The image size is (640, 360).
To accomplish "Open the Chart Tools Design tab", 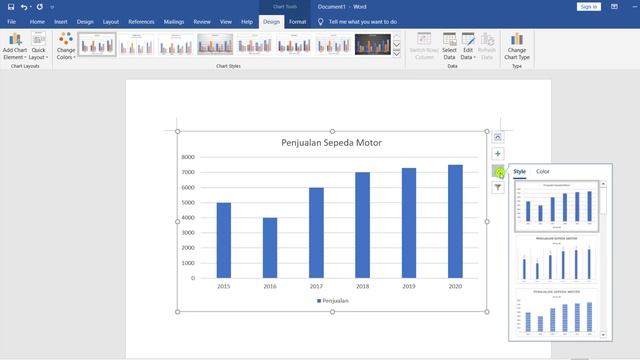I will tap(271, 22).
